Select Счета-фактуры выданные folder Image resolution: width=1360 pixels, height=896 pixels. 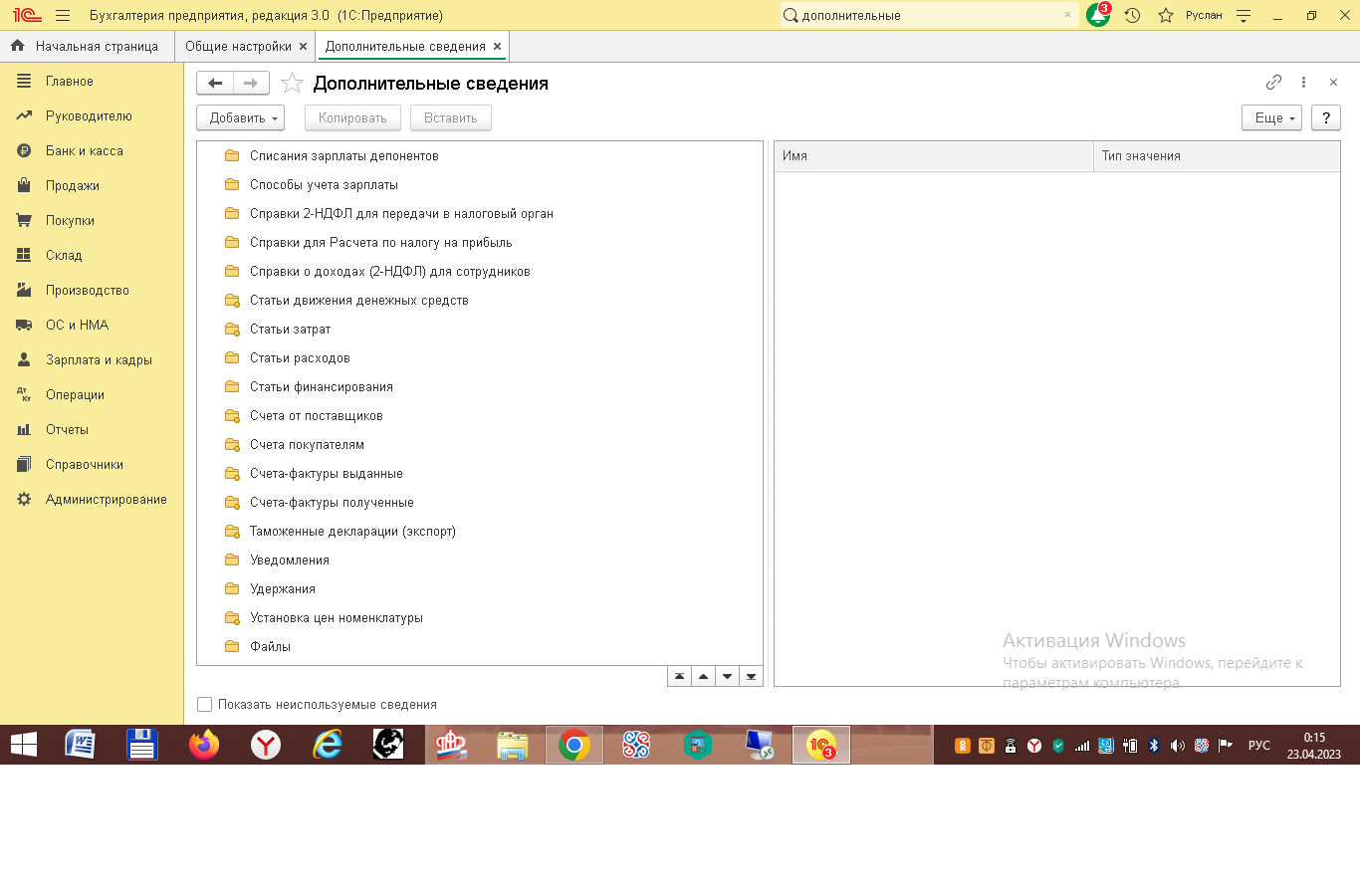(326, 473)
